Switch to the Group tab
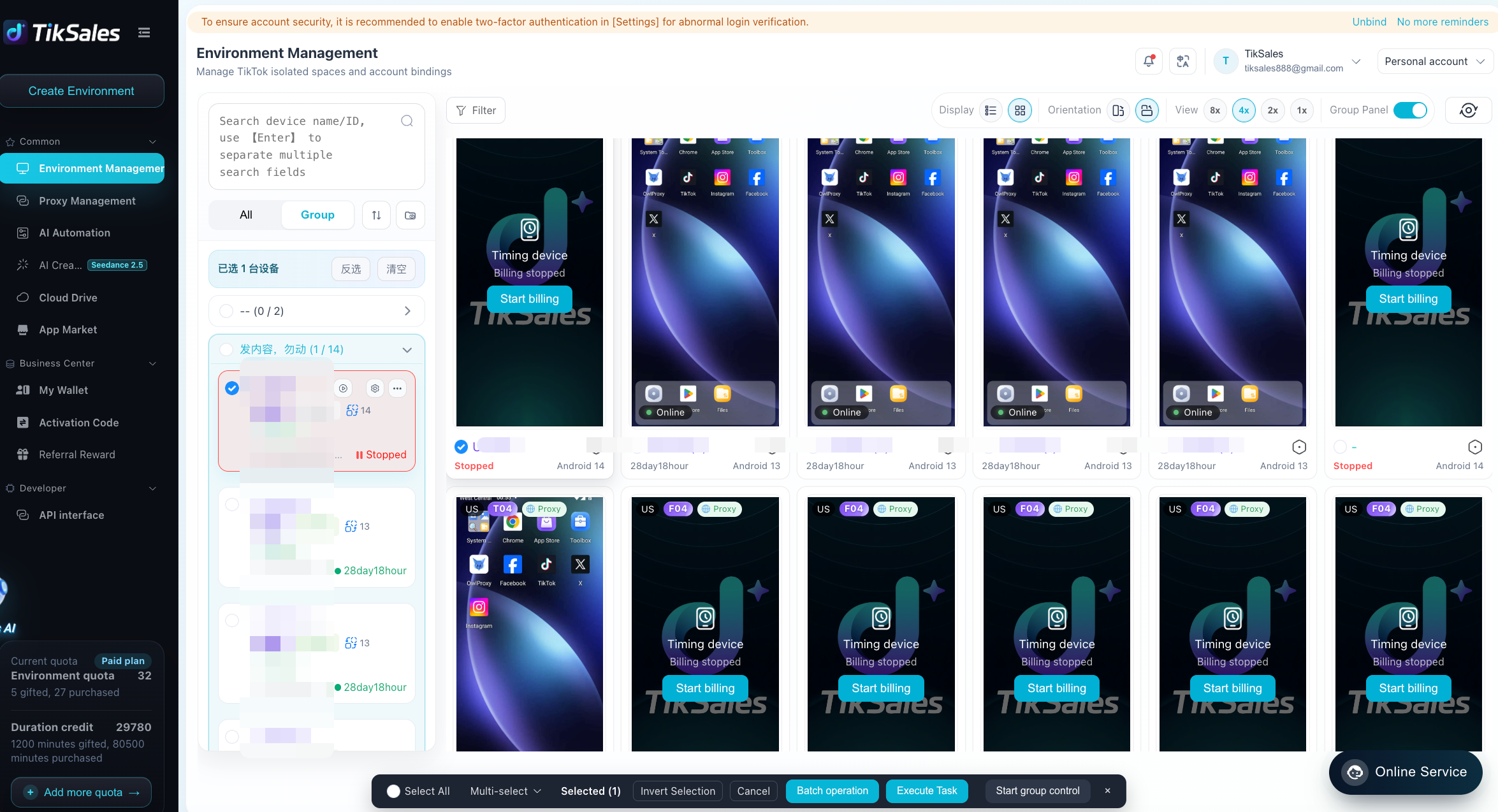1498x812 pixels. click(x=317, y=215)
